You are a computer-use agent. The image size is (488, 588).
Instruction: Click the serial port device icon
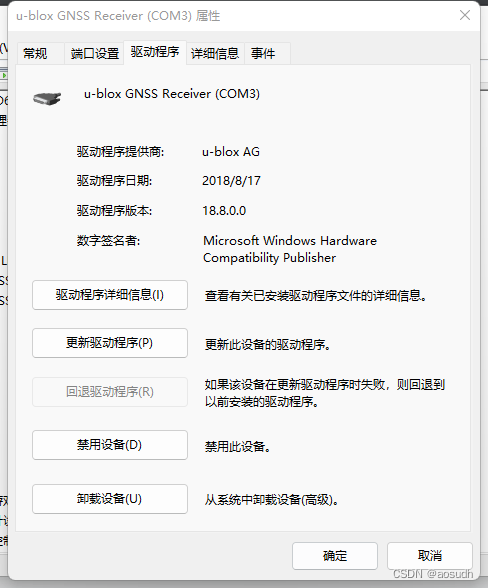click(47, 99)
